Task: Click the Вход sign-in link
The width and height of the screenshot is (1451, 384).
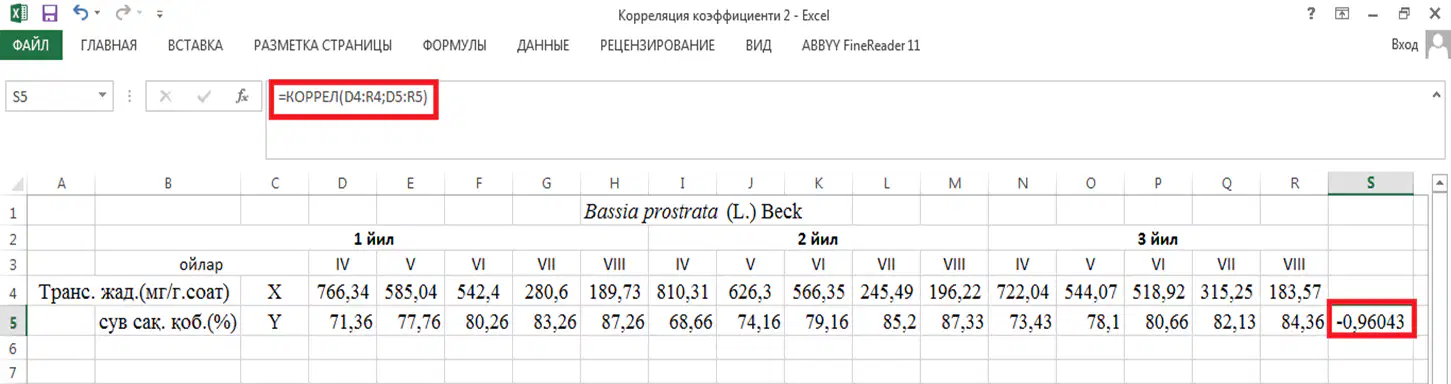Action: point(1405,45)
